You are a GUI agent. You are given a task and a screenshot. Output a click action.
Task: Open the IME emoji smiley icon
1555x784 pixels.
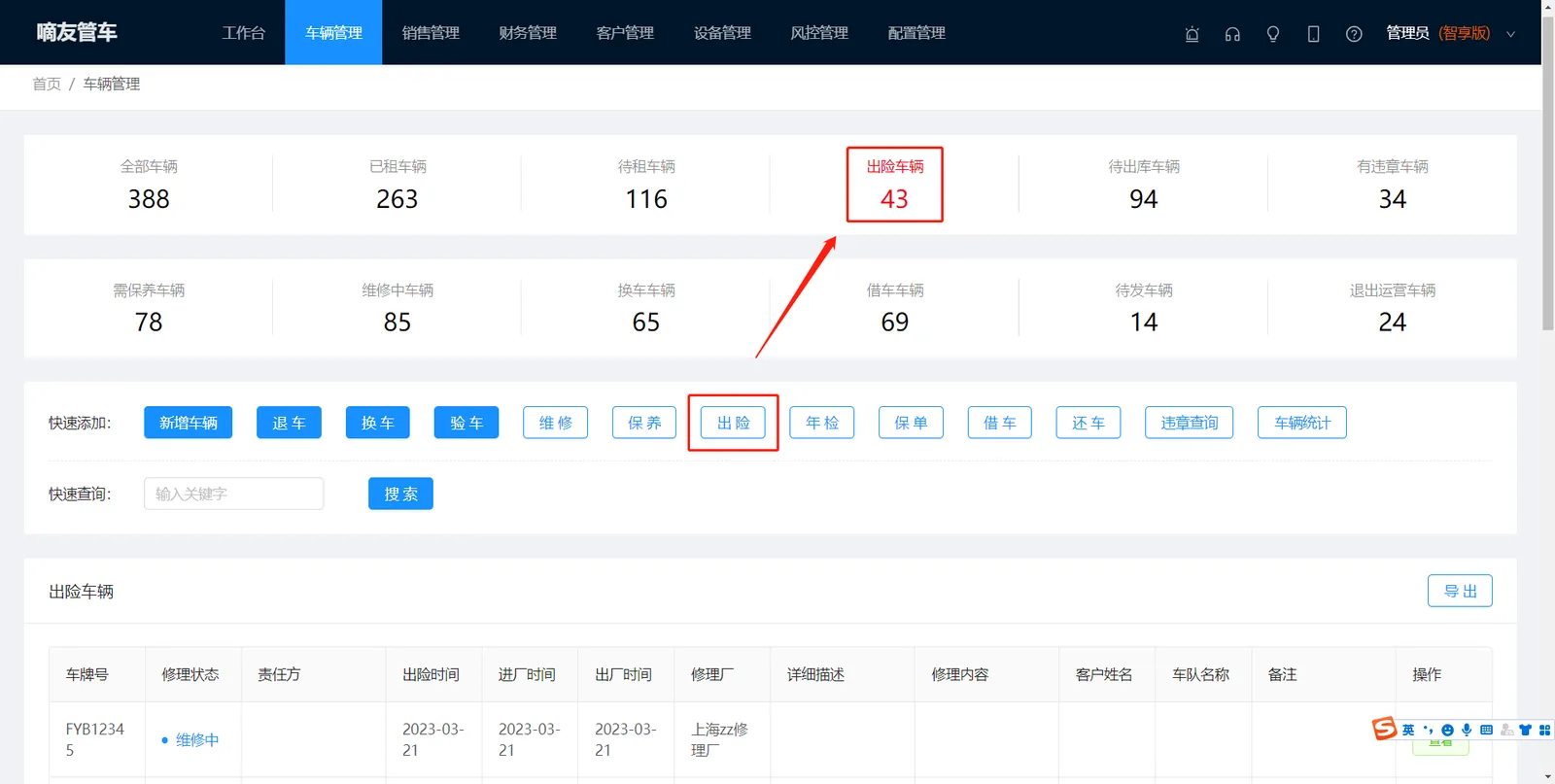click(x=1447, y=730)
